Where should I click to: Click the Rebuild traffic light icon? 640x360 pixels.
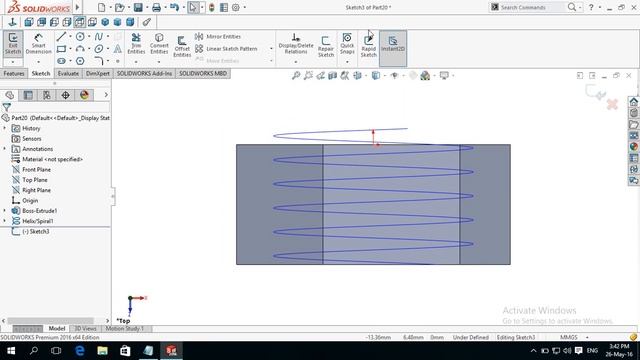coord(211,7)
